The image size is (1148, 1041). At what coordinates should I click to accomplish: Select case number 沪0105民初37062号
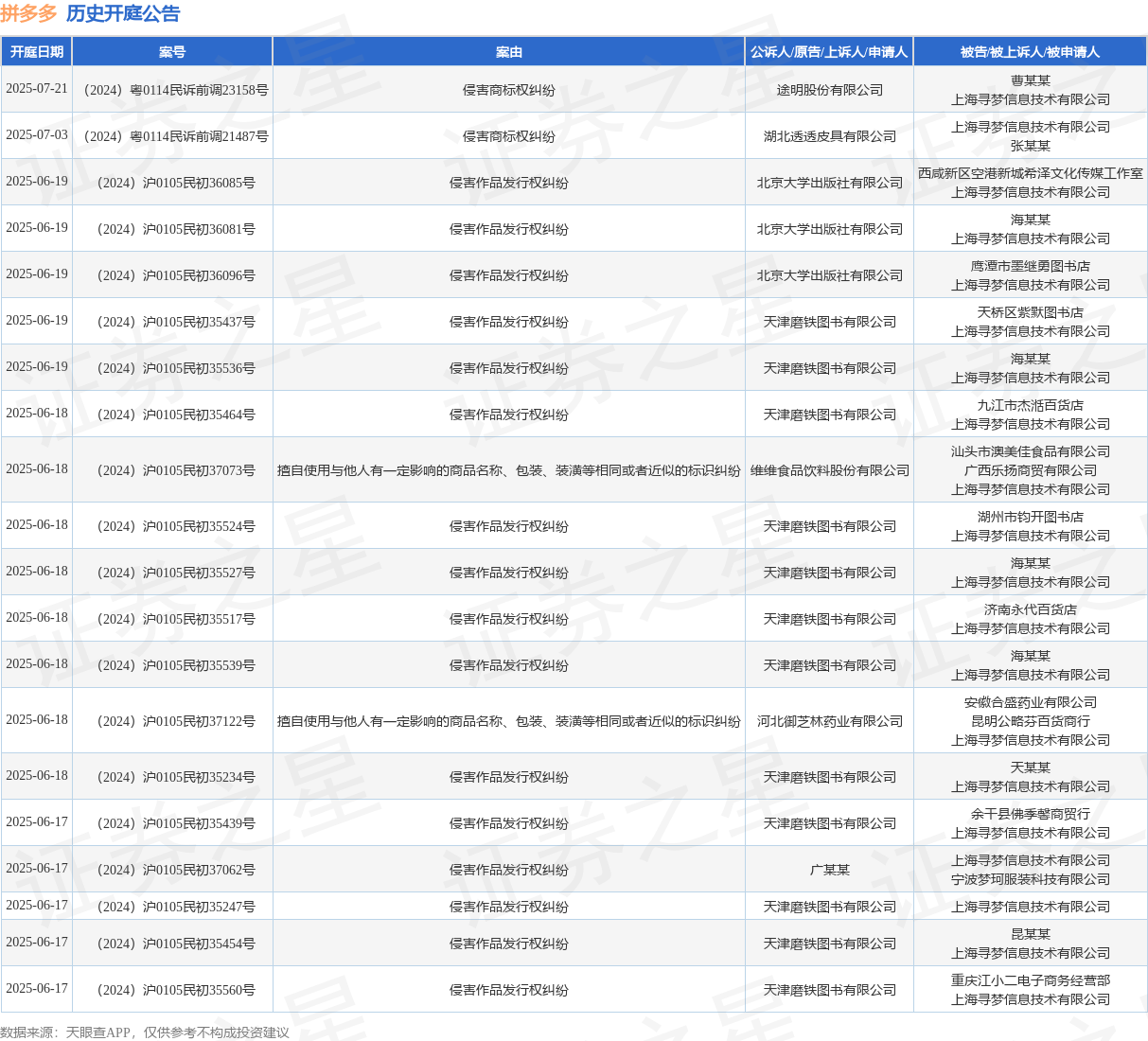click(172, 870)
